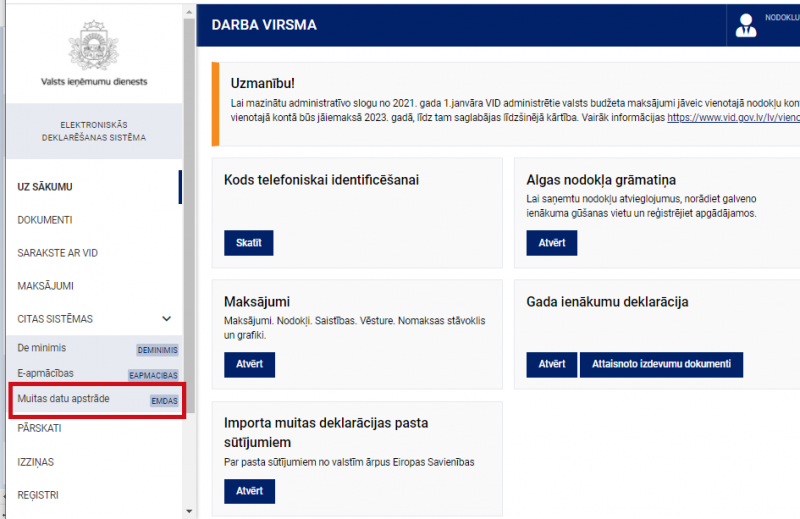Select SARAKSTE AR VID menu item
800x519 pixels.
tap(57, 253)
